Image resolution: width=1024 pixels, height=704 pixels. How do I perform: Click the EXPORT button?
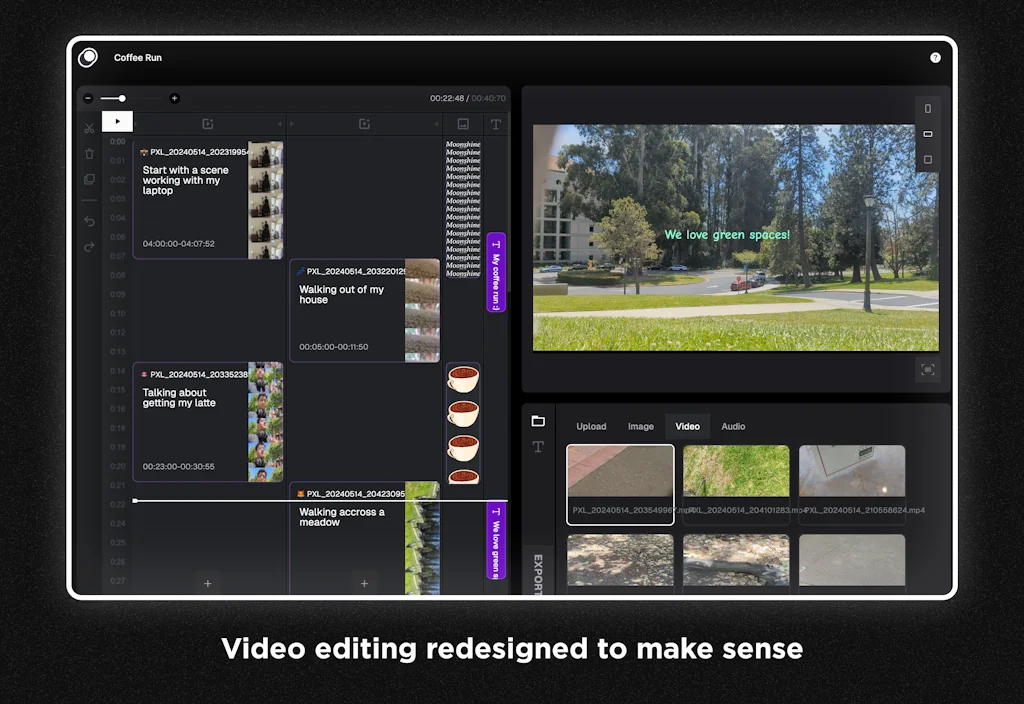[538, 573]
